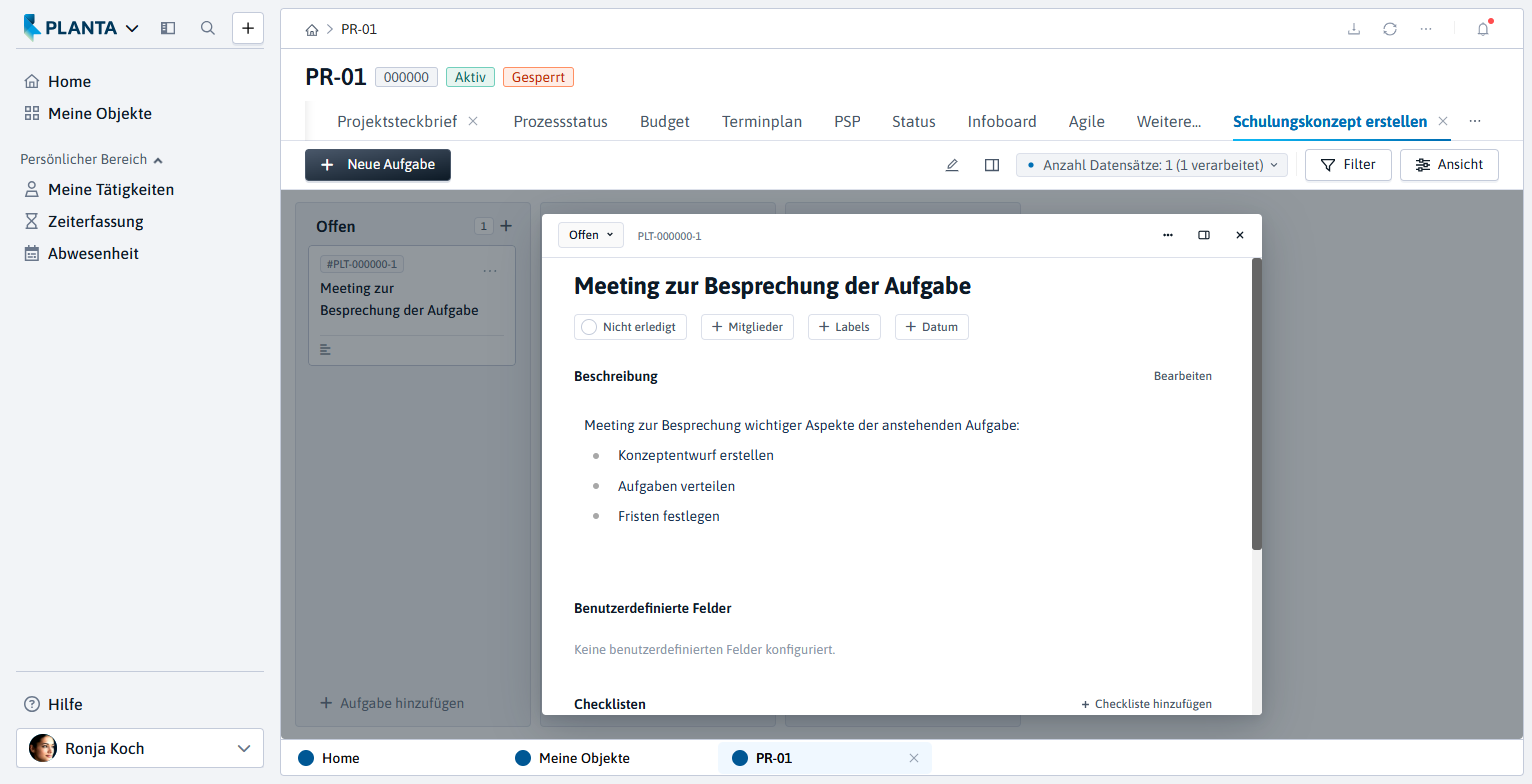Image resolution: width=1532 pixels, height=784 pixels.
Task: Go to the Agile tab
Action: click(x=1087, y=121)
